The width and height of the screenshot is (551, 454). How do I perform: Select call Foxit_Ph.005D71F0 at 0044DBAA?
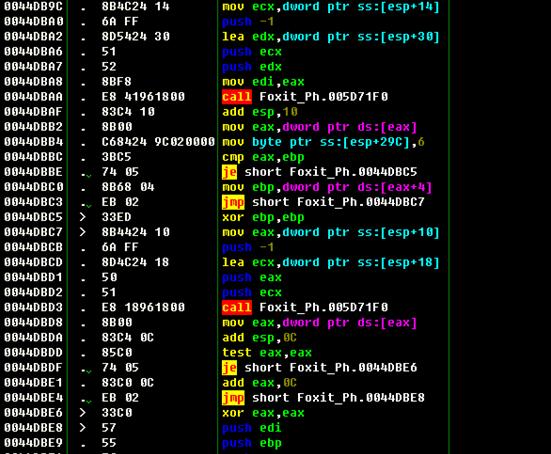pyautogui.click(x=305, y=97)
